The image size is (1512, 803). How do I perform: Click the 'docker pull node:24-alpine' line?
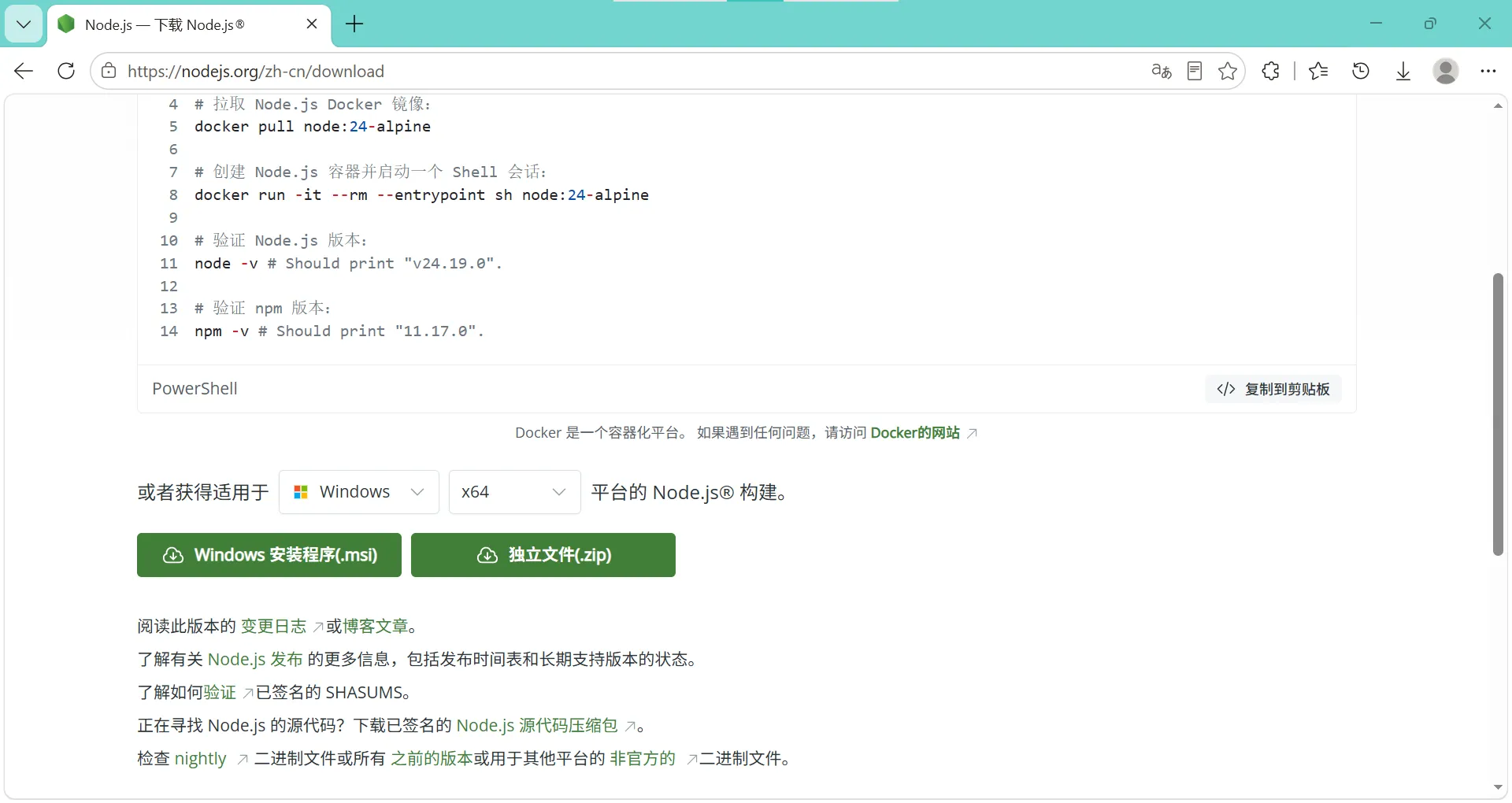[x=313, y=127]
